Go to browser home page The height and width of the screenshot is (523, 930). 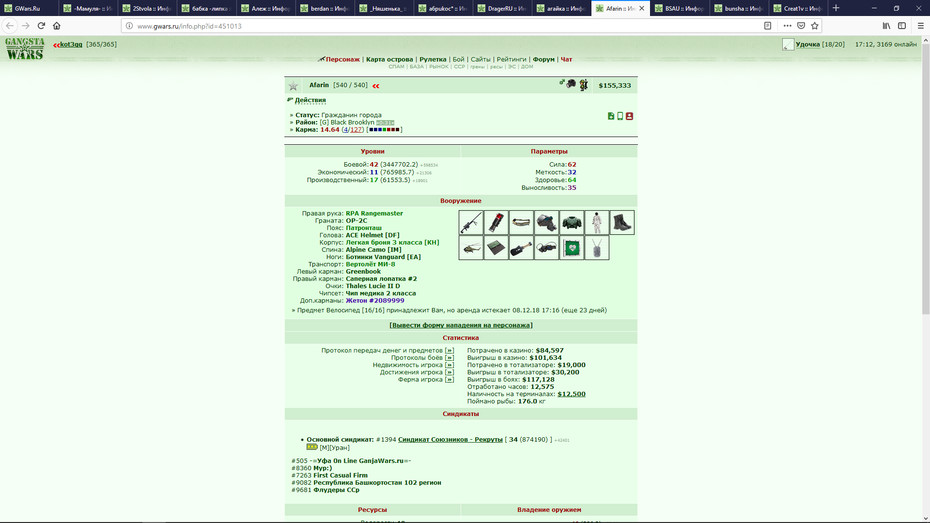coord(57,25)
